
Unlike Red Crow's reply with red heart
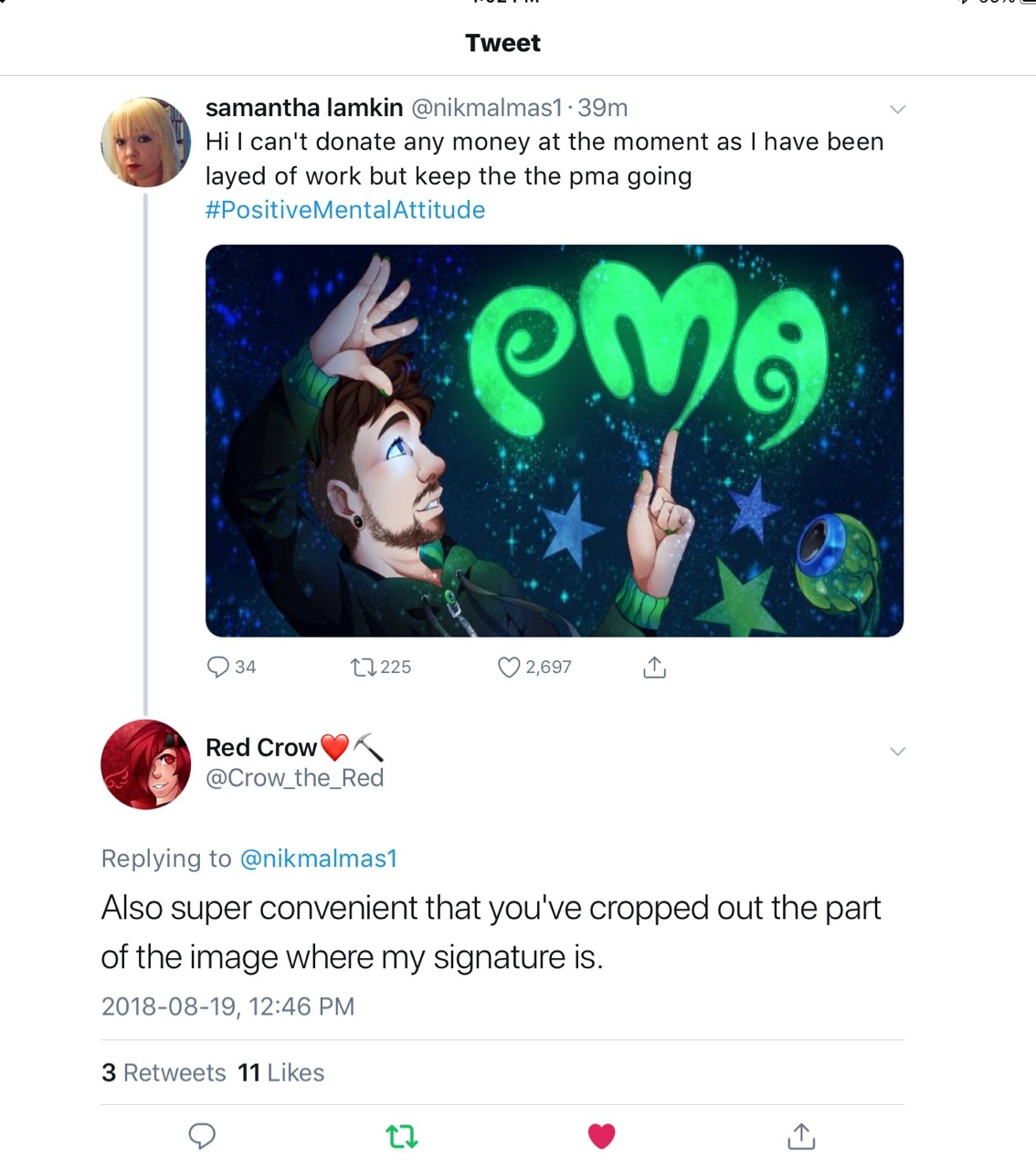tap(601, 1136)
